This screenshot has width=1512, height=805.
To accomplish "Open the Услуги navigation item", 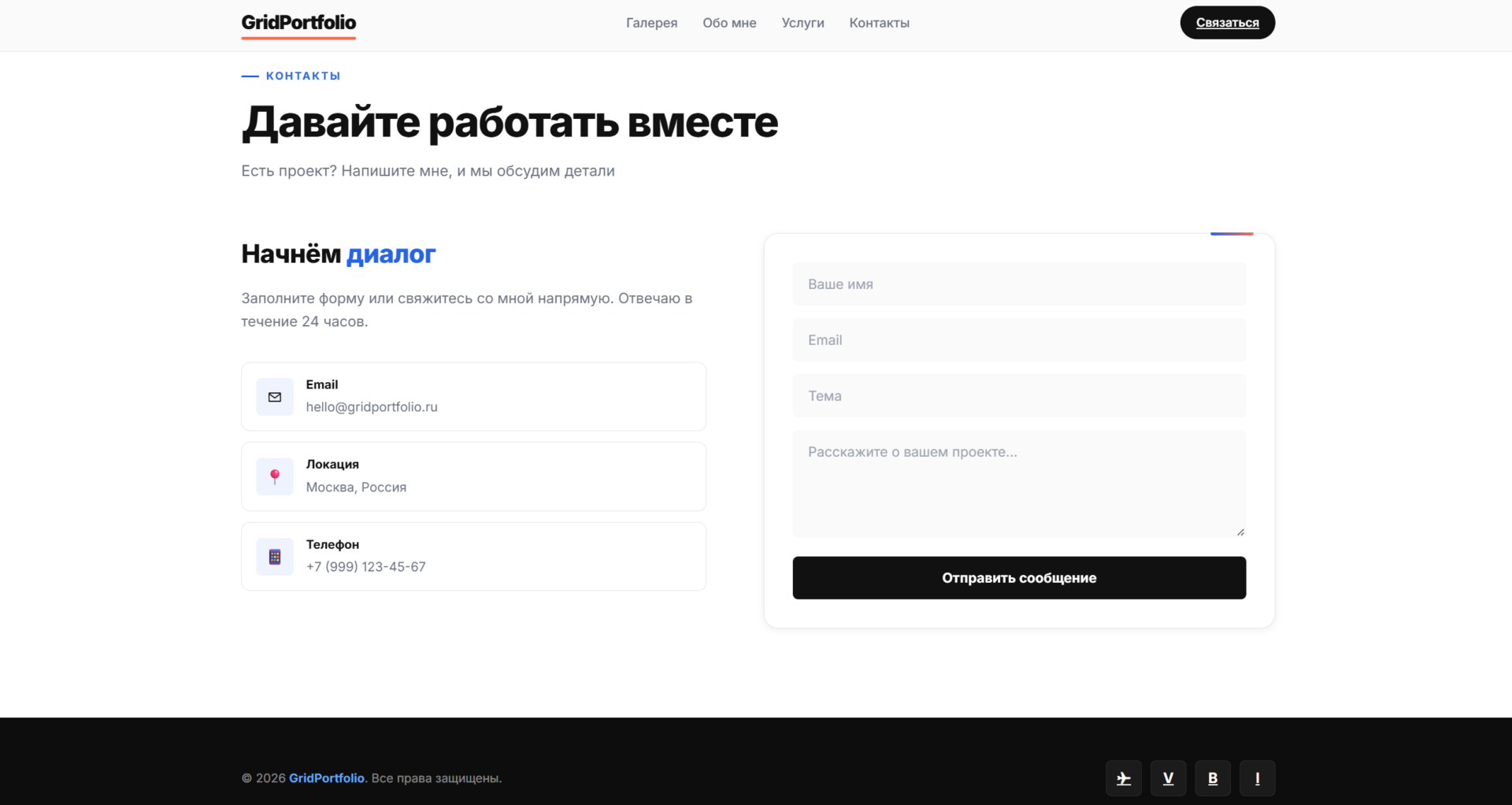I will pyautogui.click(x=802, y=23).
